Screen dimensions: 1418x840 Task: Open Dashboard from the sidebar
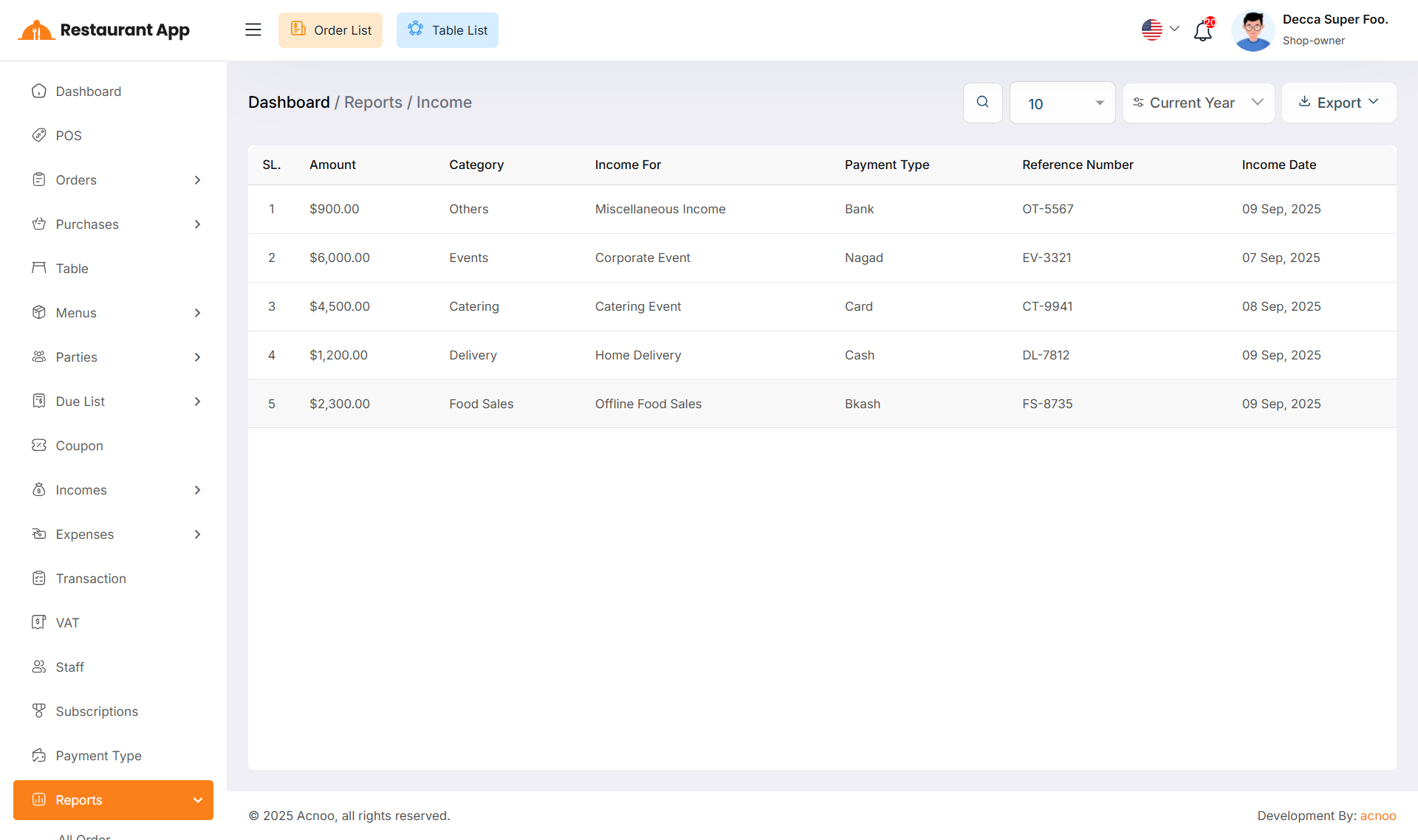point(88,92)
